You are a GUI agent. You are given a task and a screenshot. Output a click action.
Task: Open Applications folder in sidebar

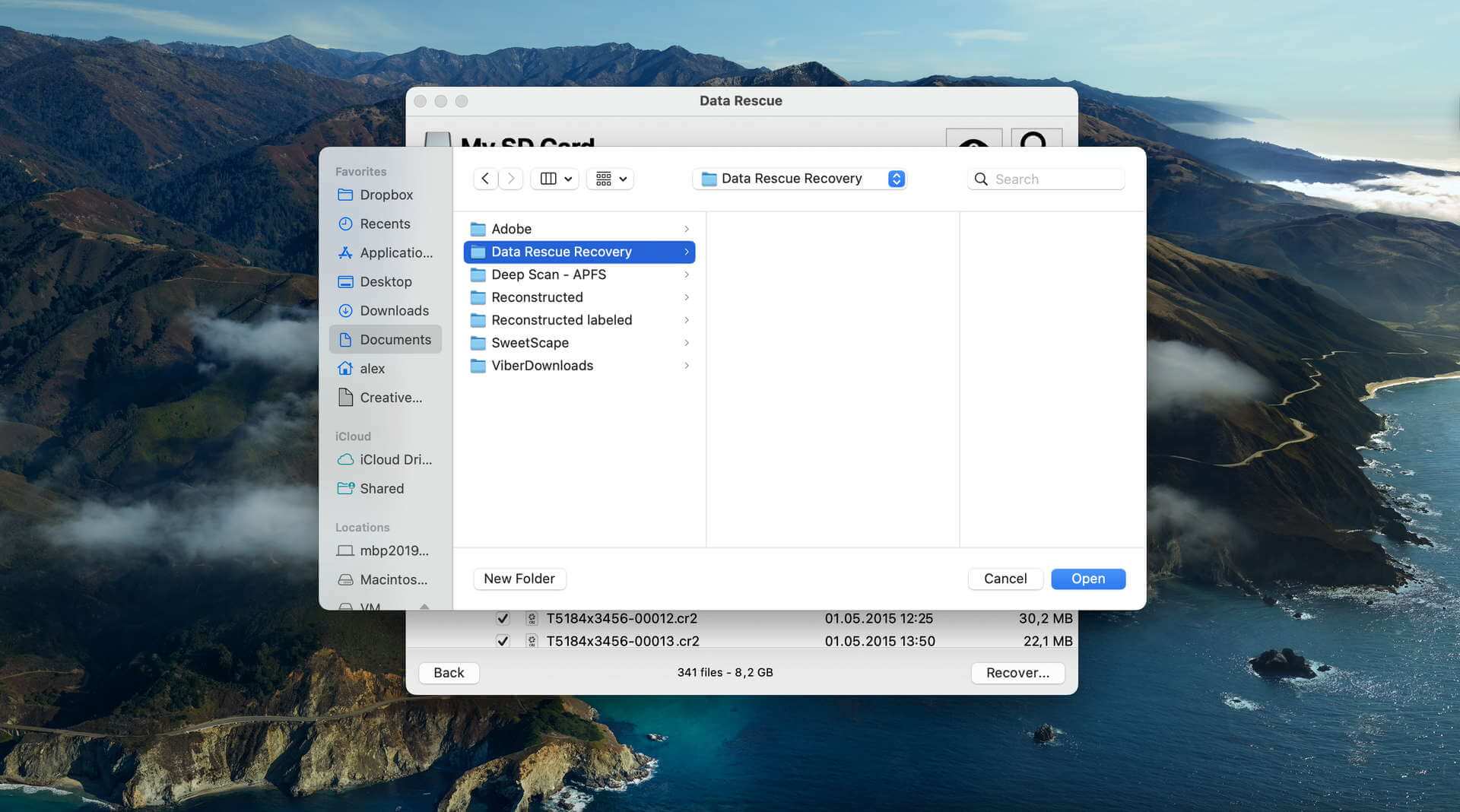click(x=386, y=252)
